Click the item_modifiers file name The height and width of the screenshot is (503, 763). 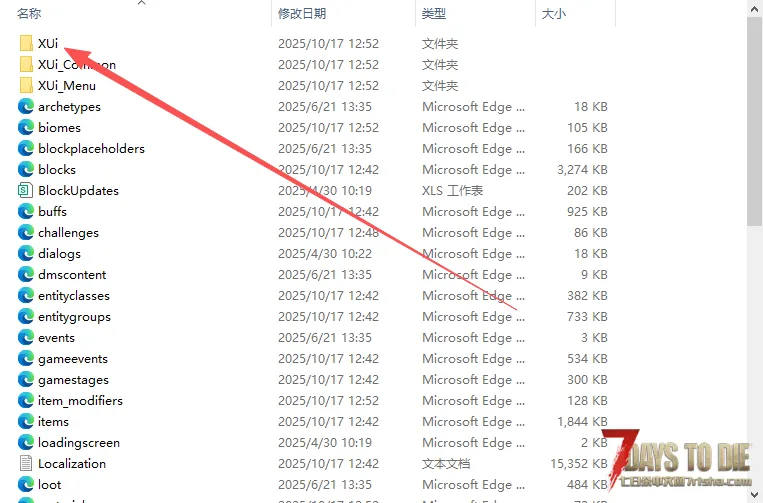(x=80, y=401)
